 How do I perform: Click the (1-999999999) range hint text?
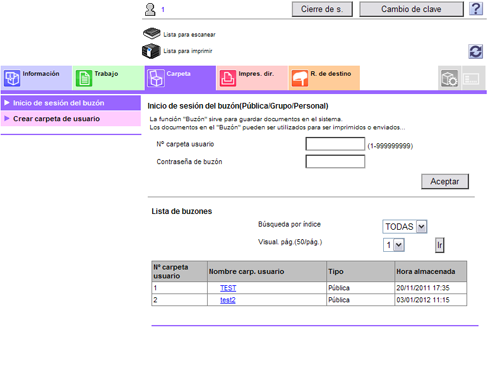tap(390, 146)
